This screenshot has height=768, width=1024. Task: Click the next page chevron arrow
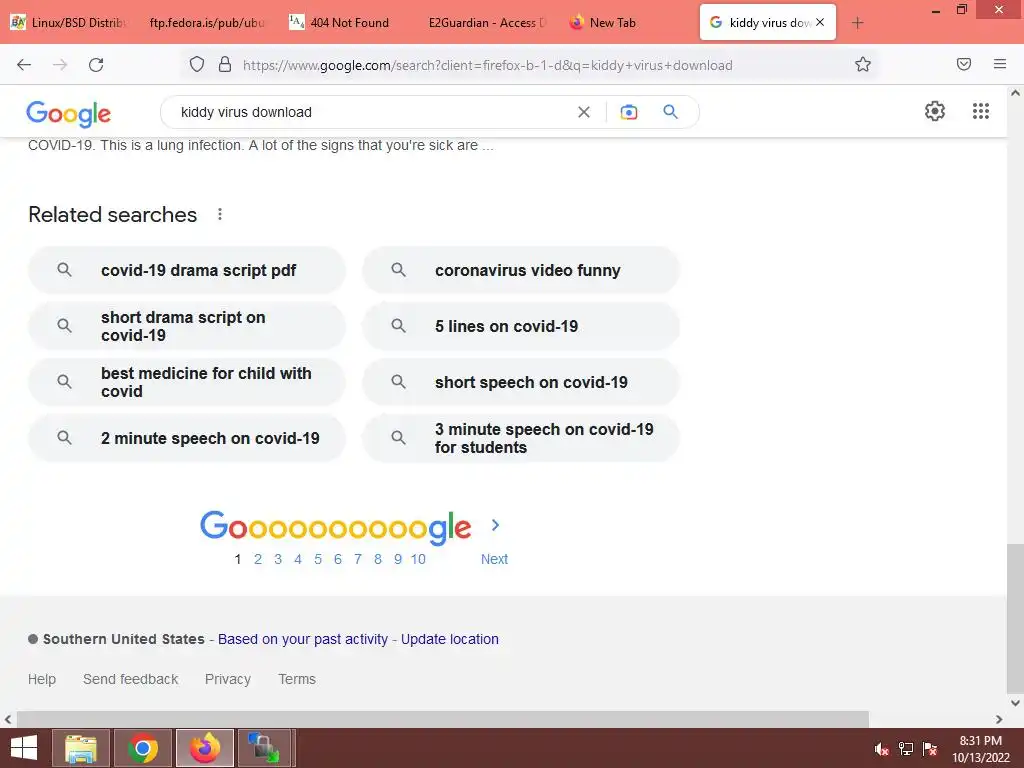[x=495, y=525]
